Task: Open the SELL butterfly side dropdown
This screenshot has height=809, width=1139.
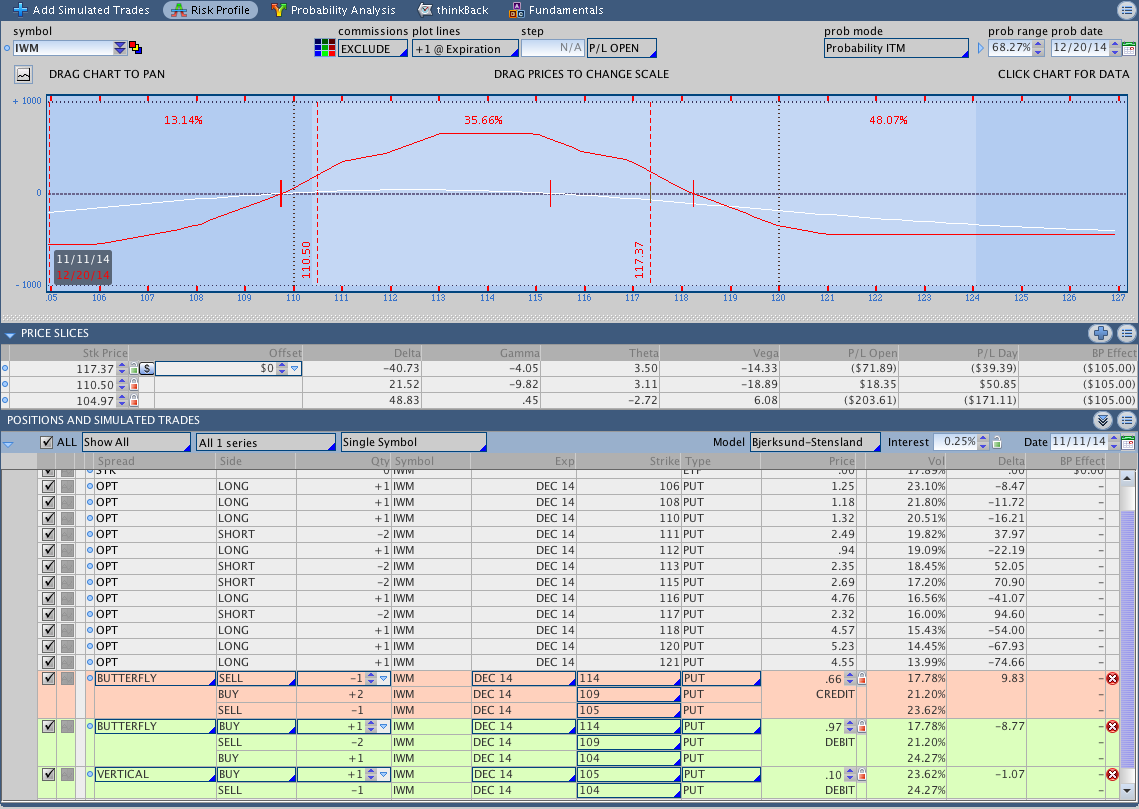Action: tap(256, 678)
